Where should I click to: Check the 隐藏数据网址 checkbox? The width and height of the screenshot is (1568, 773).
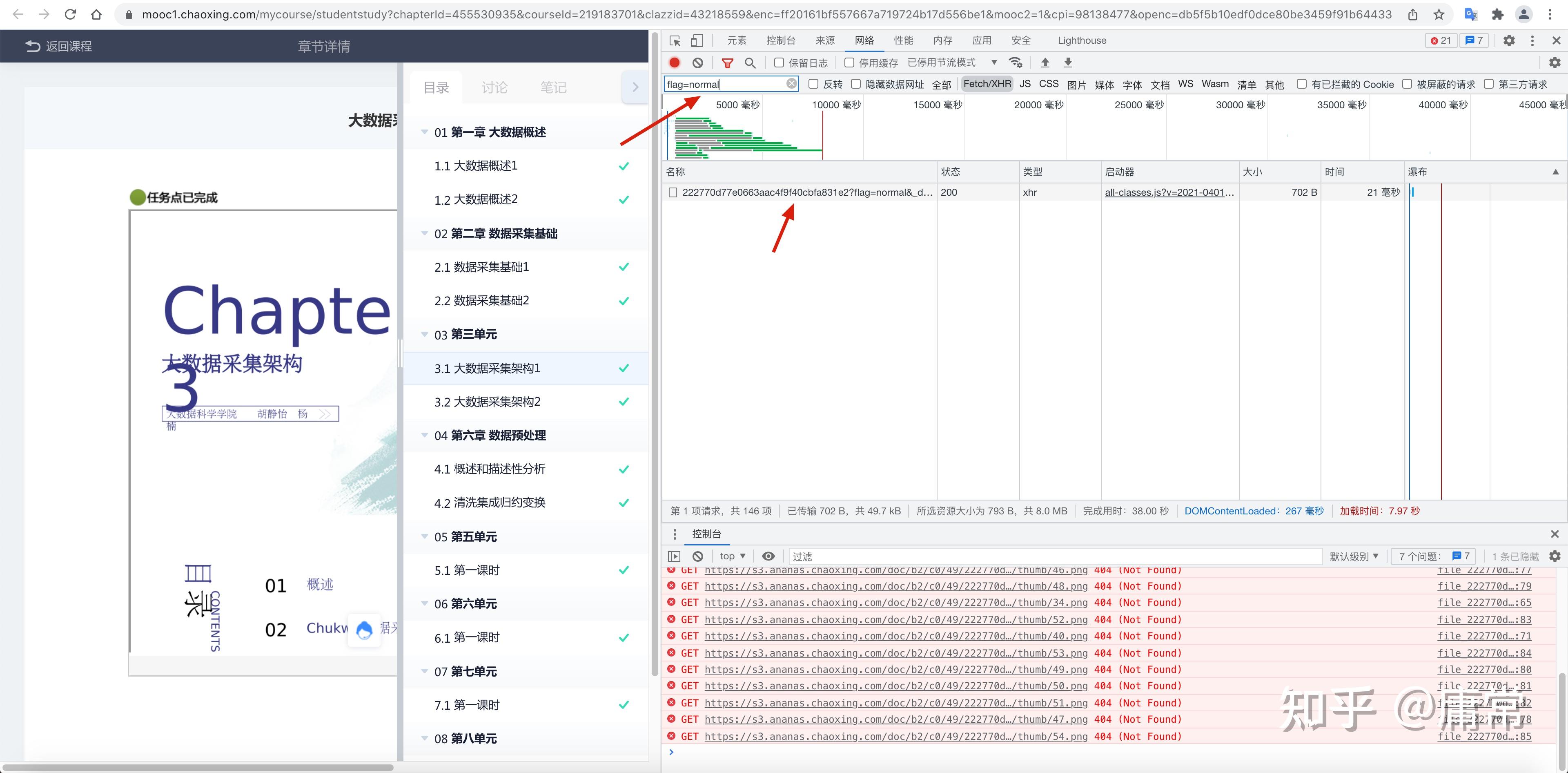tap(856, 84)
